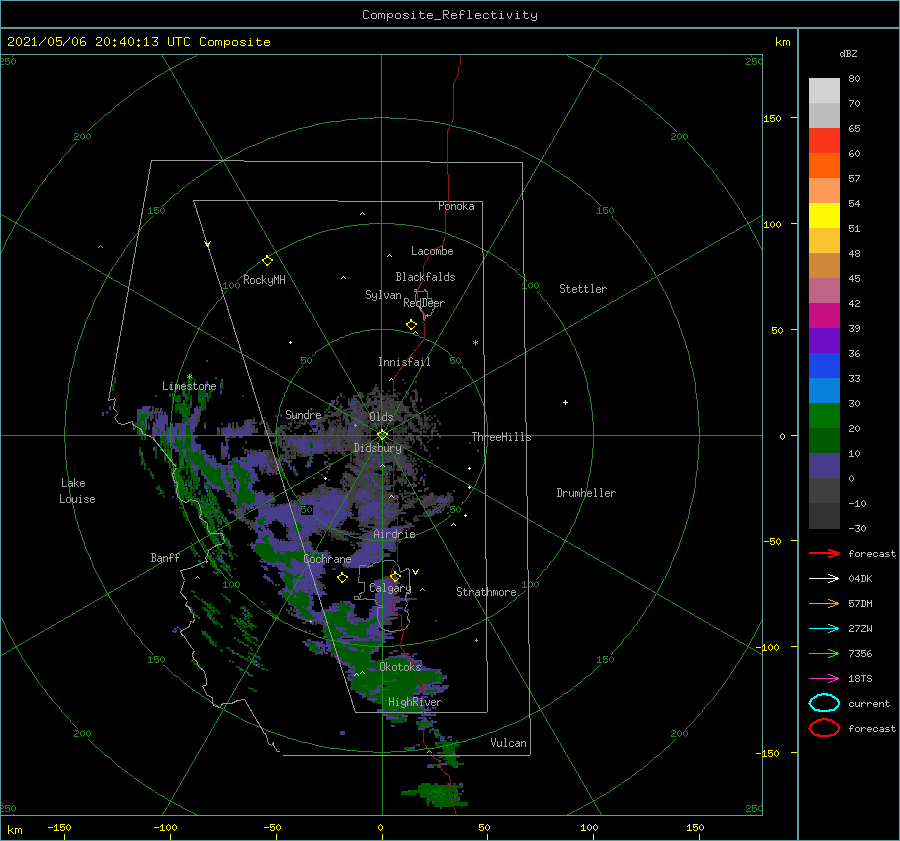
Task: Select the Blackfalds label
Action: click(425, 277)
